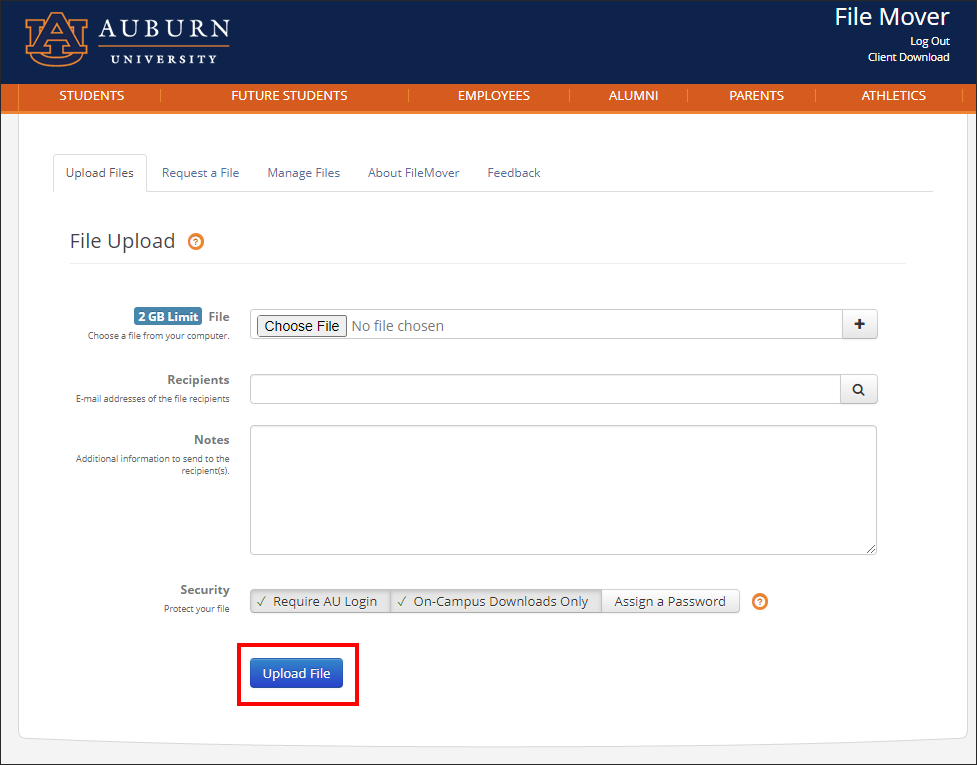Open the Manage Files tab

pyautogui.click(x=303, y=173)
